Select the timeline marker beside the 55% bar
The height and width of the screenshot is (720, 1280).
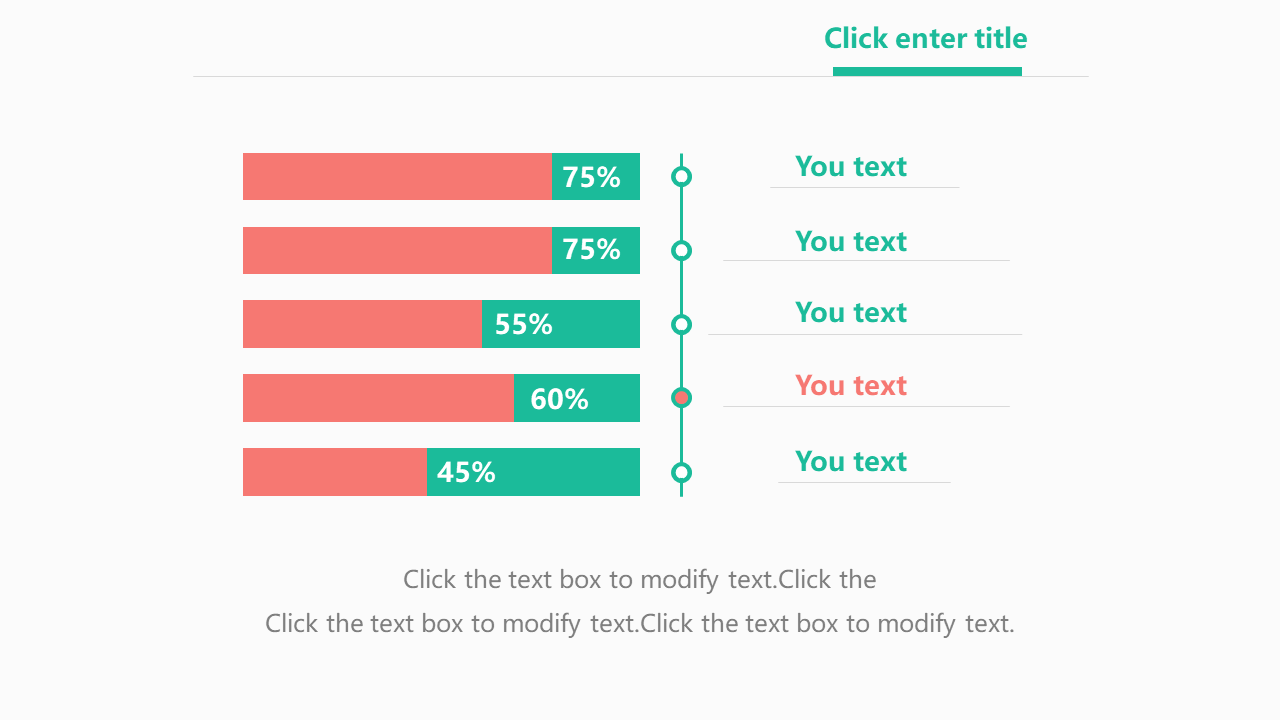point(682,324)
